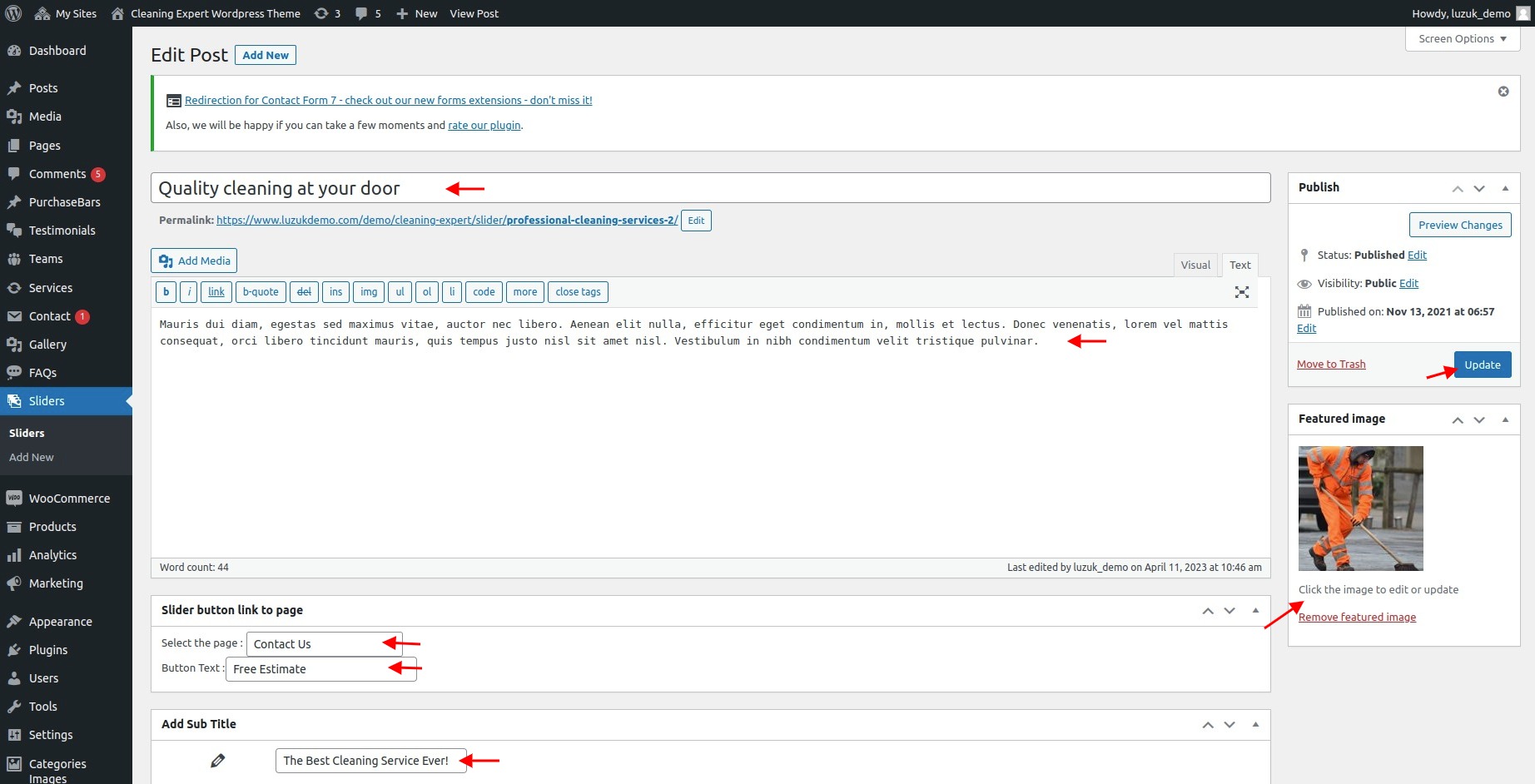Click the comments bubble icon showing 5
The width and height of the screenshot is (1535, 784).
coord(368,13)
